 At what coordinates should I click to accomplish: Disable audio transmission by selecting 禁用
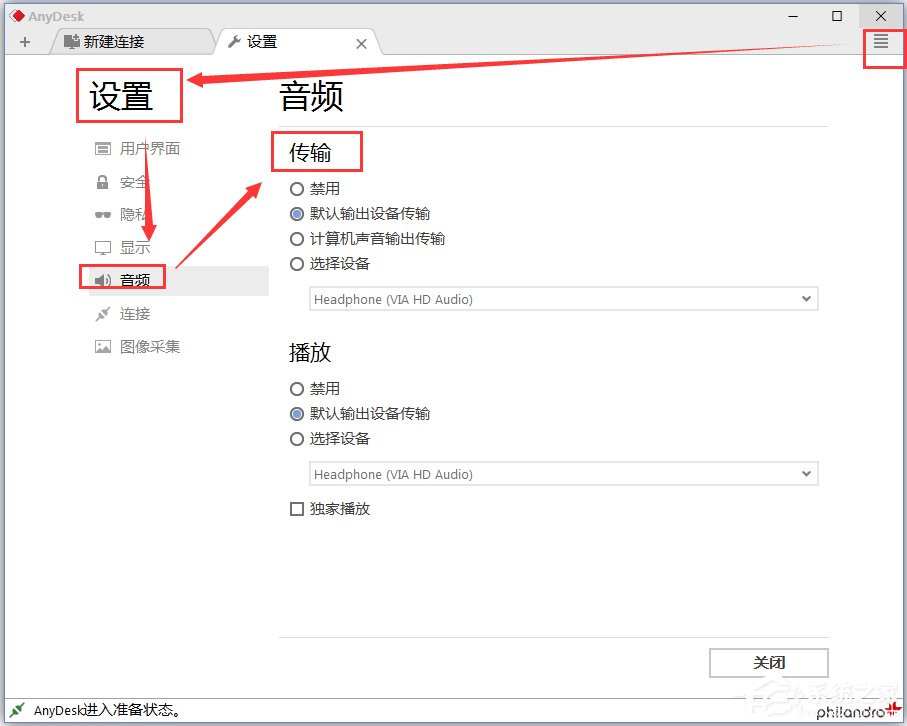297,188
